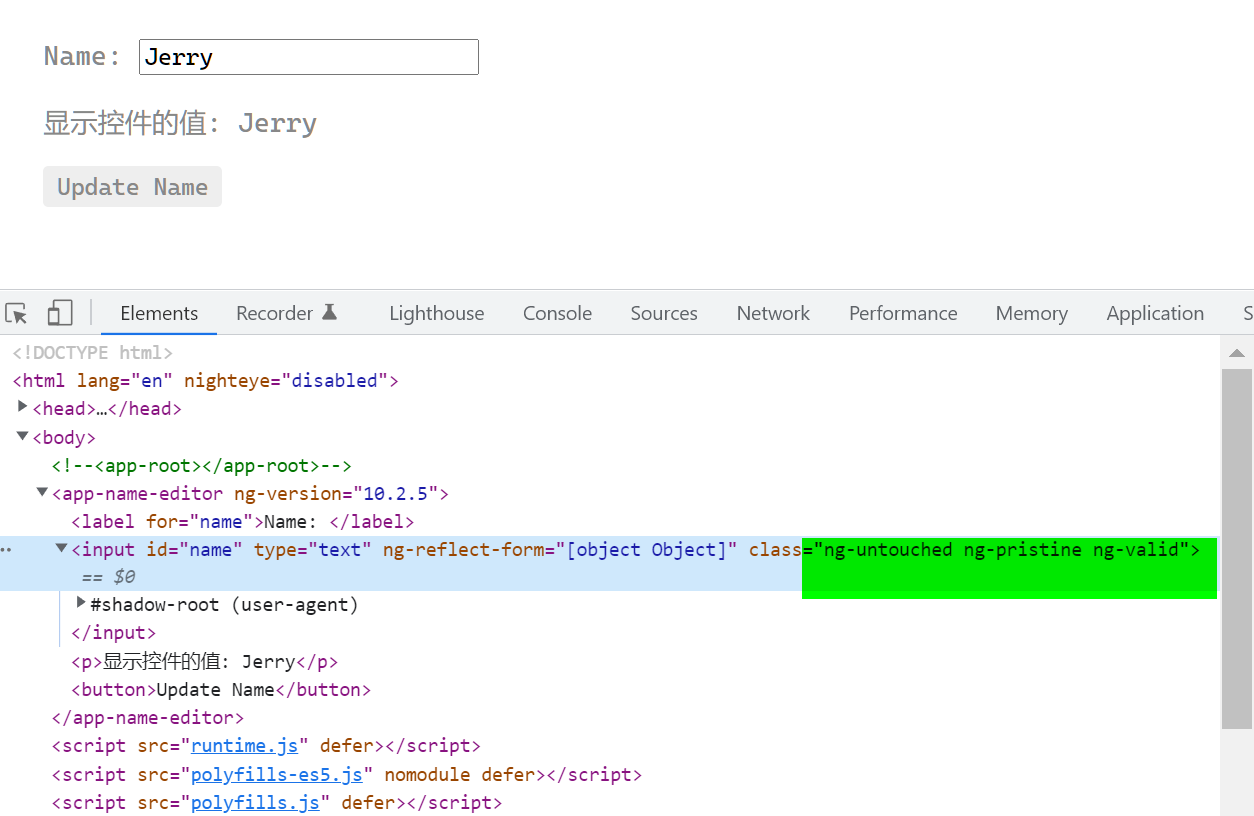This screenshot has width=1254, height=816.
Task: Switch to the Recorder tab
Action: (286, 313)
